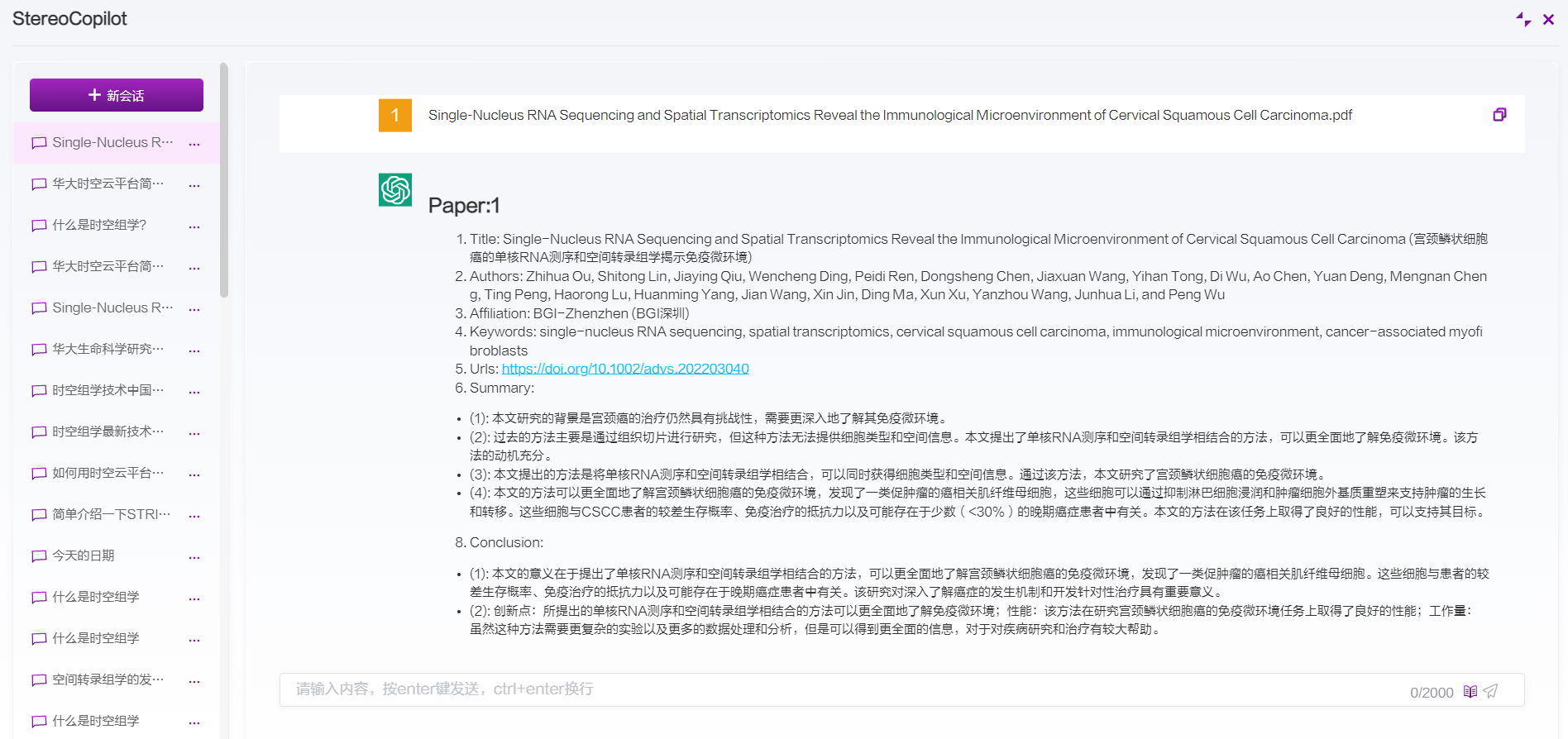Image resolution: width=1568 pixels, height=739 pixels.
Task: Expand options menu for 华大生命科学研究 conversation
Action: point(194,350)
